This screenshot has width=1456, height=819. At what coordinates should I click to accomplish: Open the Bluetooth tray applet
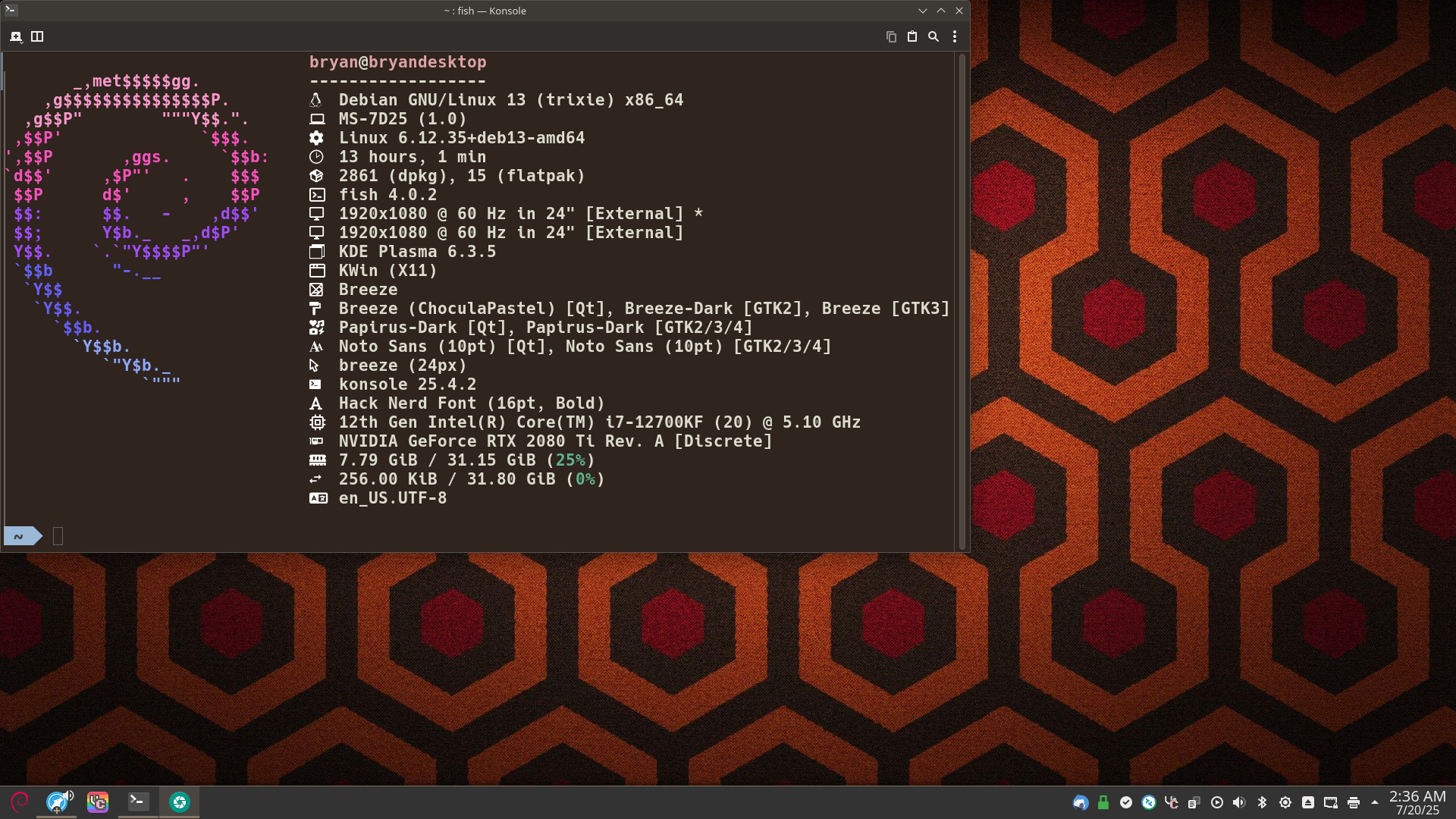pos(1263,802)
